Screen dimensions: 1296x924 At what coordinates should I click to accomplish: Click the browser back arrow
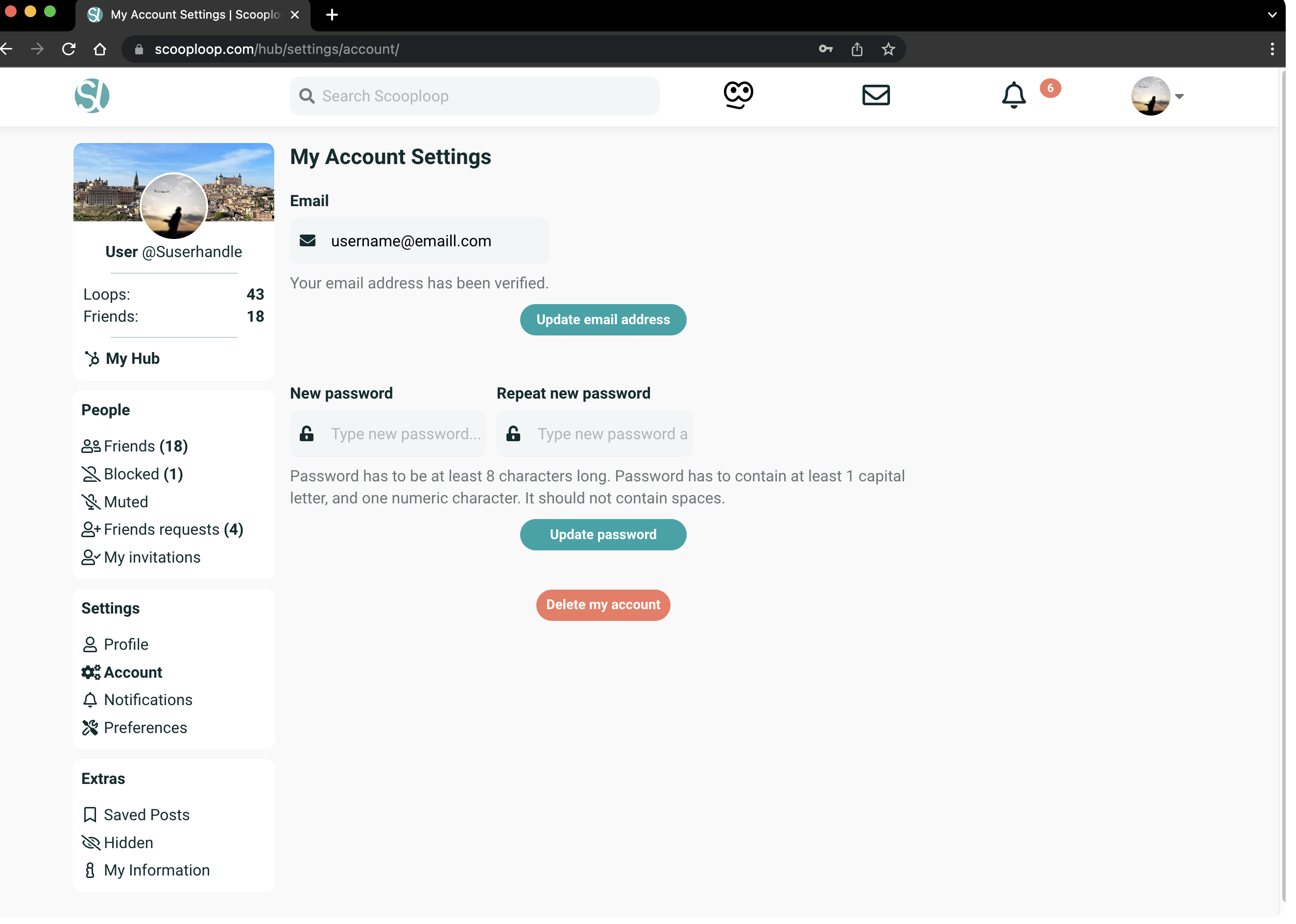[x=7, y=49]
